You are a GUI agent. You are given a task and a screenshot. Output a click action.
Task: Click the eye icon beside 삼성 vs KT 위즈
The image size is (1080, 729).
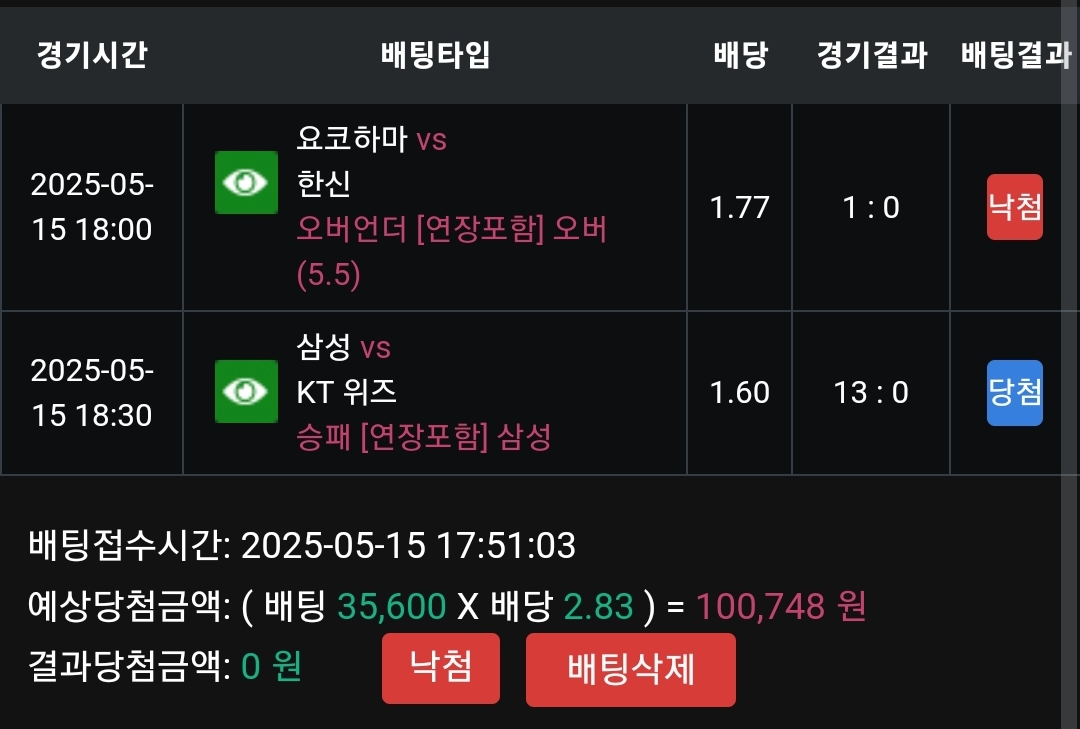pyautogui.click(x=246, y=391)
